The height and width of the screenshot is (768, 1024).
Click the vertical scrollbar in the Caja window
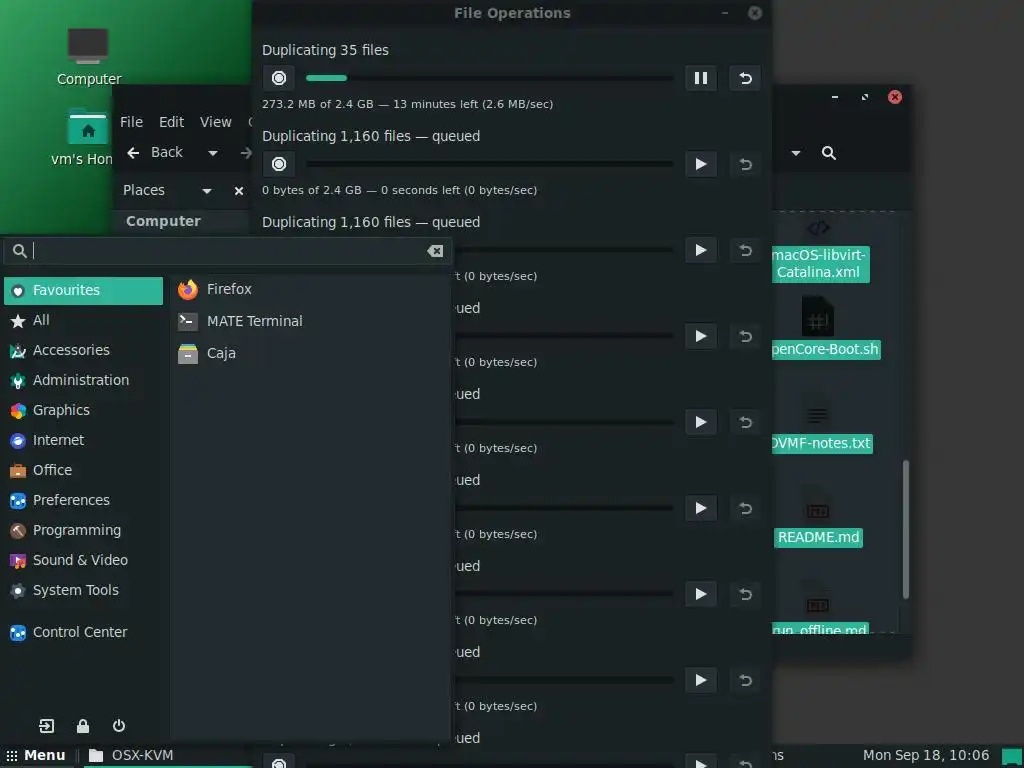pyautogui.click(x=906, y=529)
